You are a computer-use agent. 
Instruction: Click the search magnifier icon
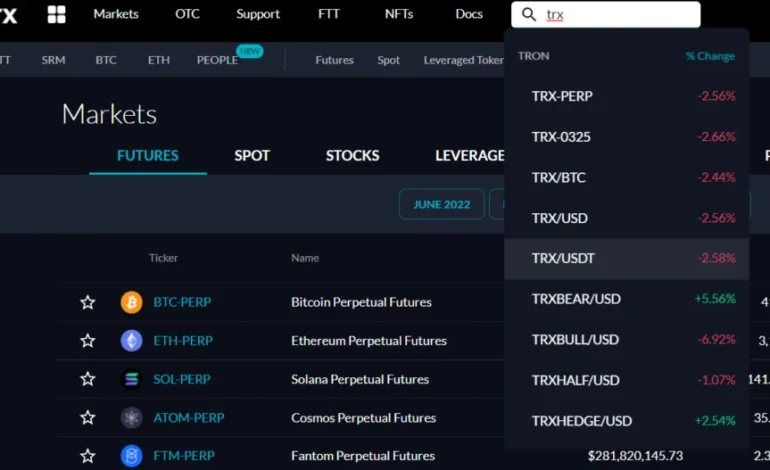[528, 14]
